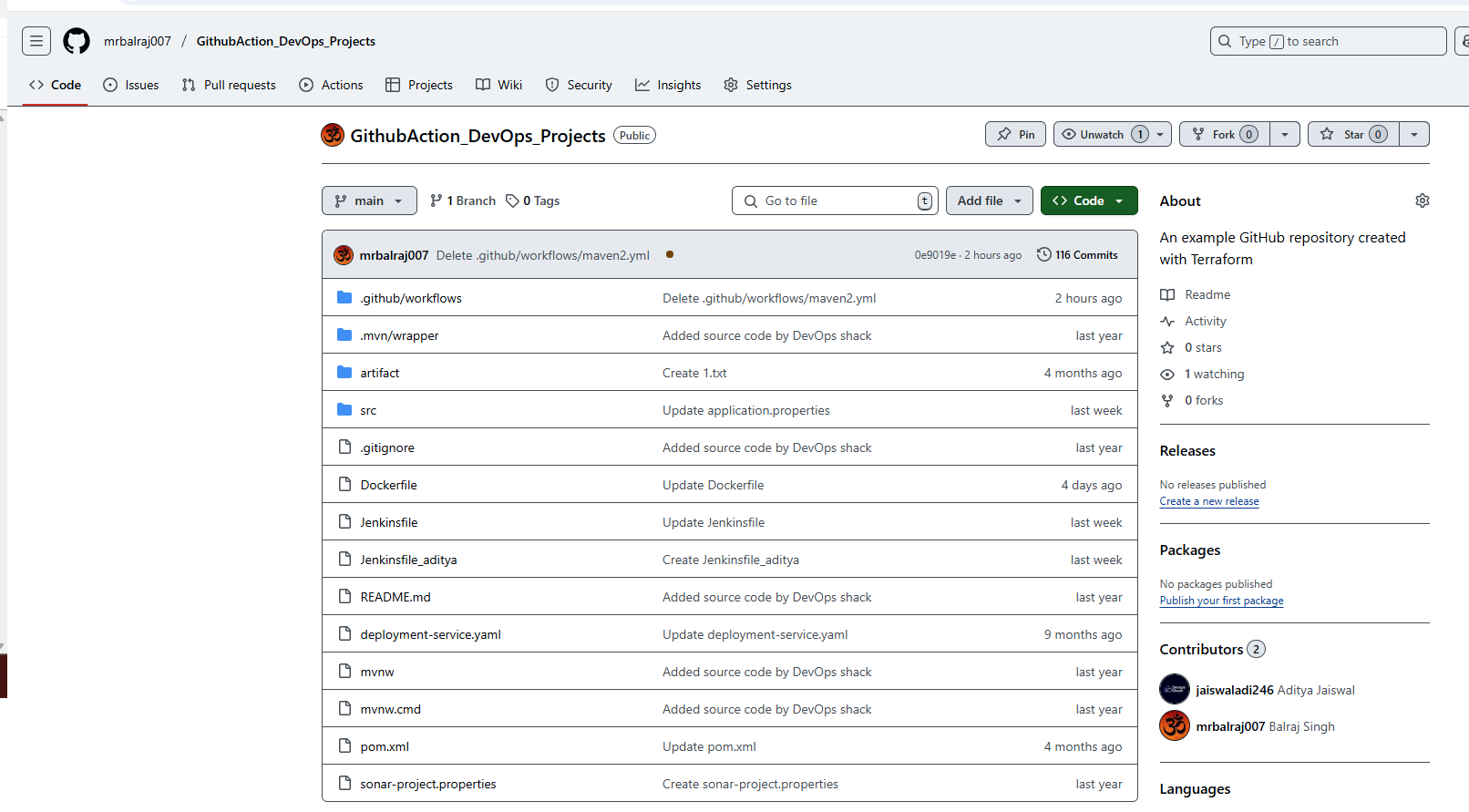
Task: Click the commit author avatar in the commit bar
Action: point(344,255)
